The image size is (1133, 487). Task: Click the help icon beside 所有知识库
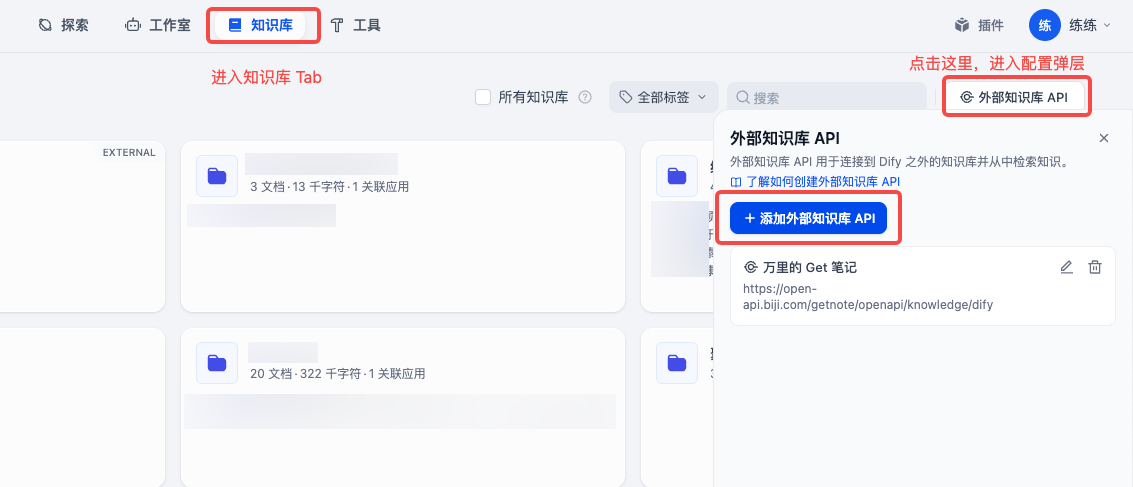click(585, 98)
